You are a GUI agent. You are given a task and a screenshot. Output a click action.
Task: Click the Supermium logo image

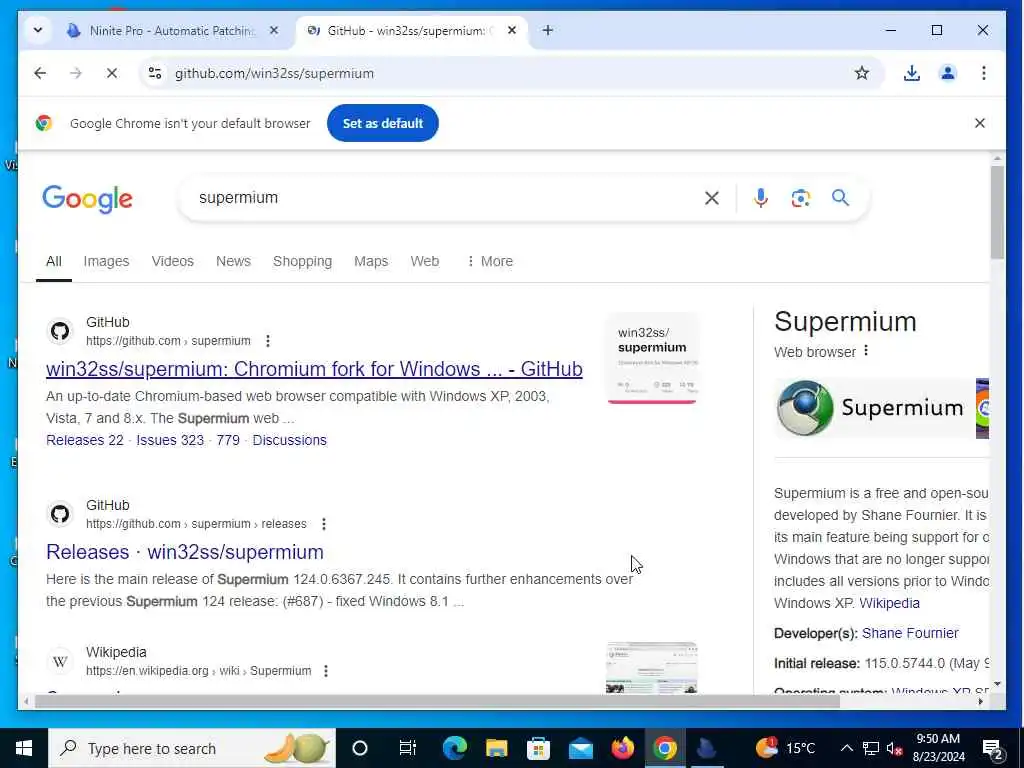click(874, 408)
